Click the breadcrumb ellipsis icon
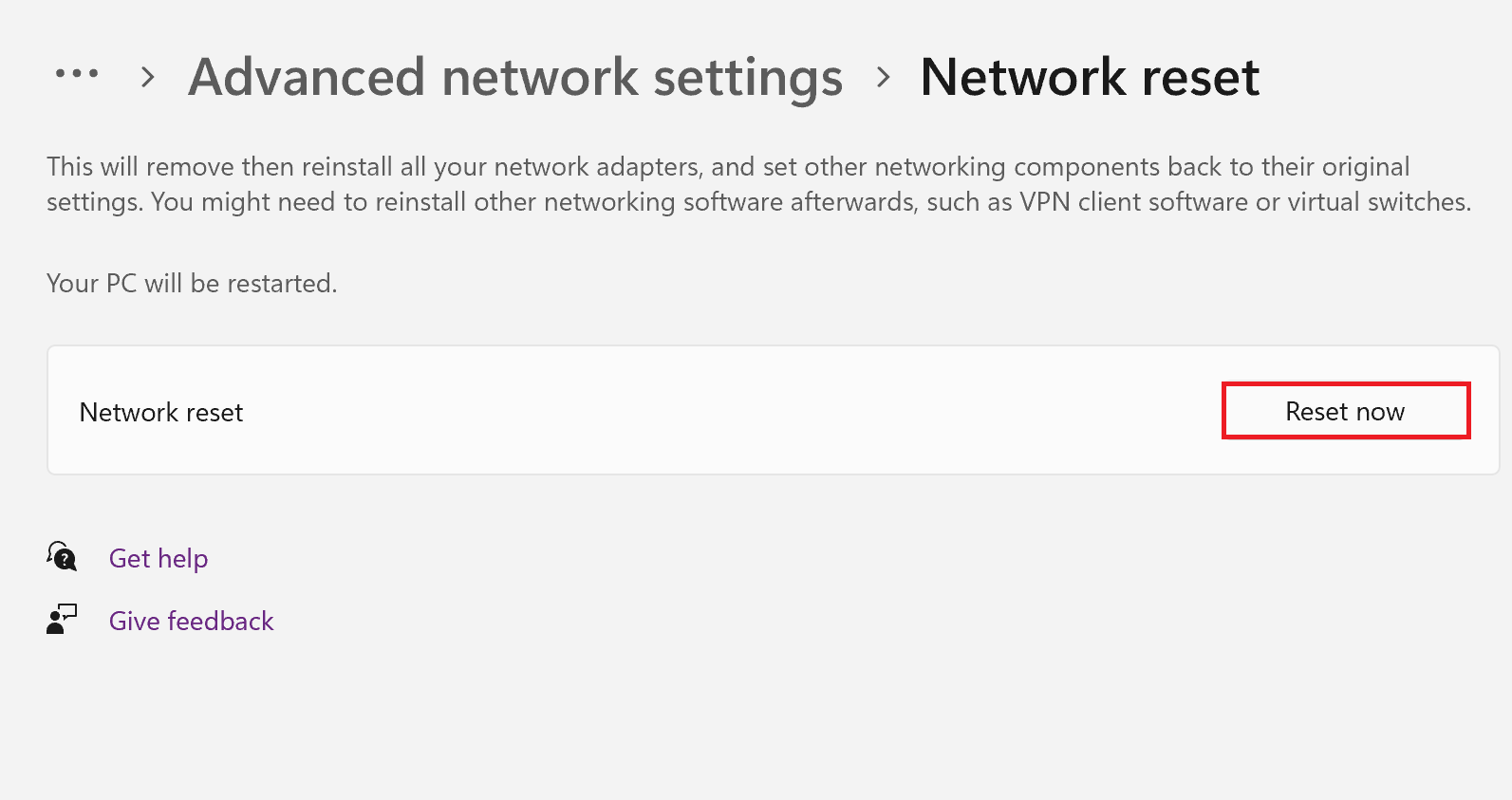 point(77,74)
